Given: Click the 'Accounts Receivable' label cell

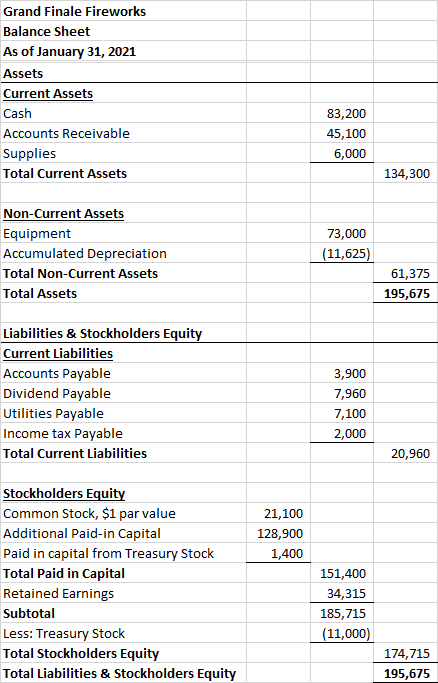Looking at the screenshot, I should pos(123,133).
